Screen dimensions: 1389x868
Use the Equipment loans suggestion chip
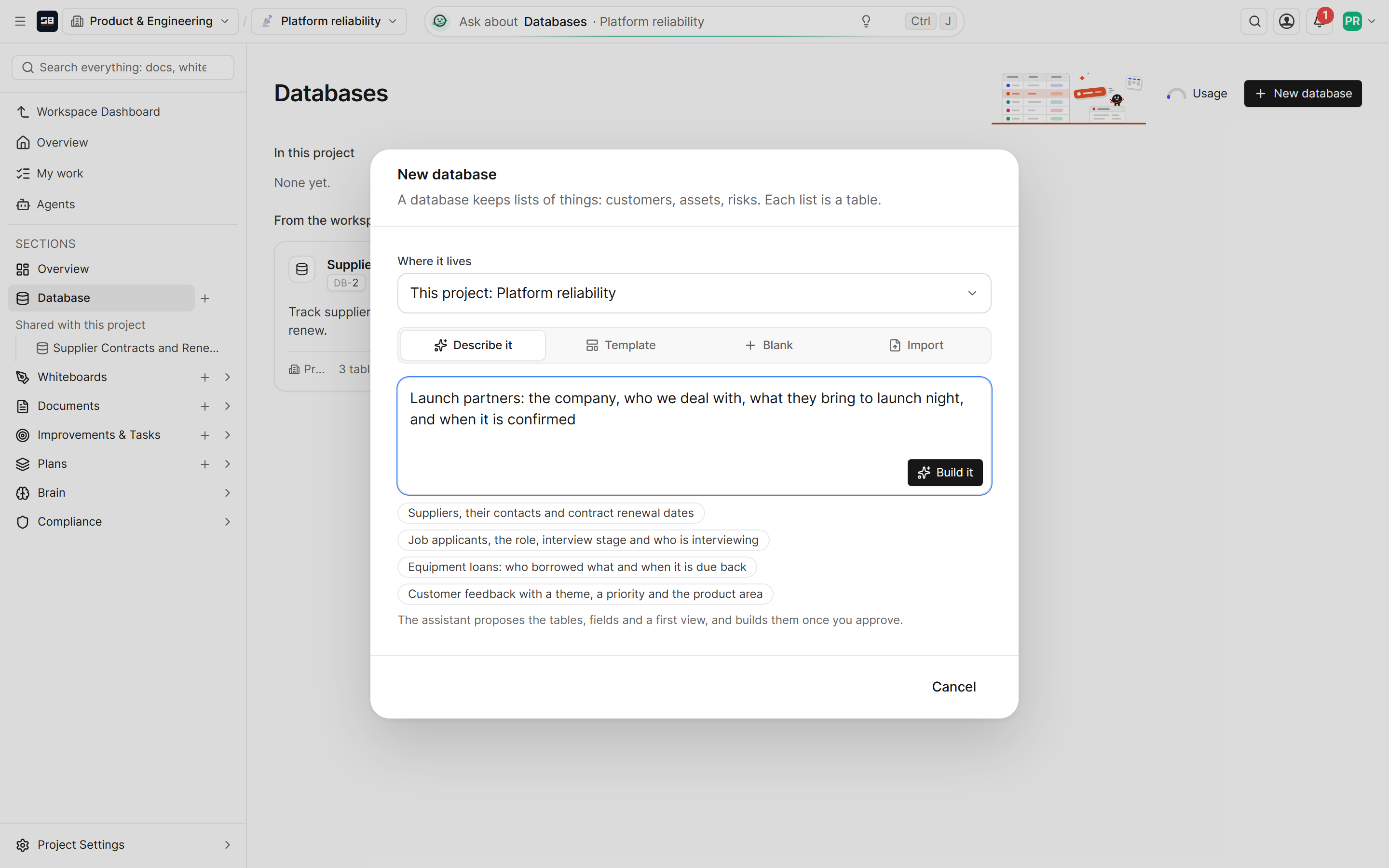coord(577,567)
